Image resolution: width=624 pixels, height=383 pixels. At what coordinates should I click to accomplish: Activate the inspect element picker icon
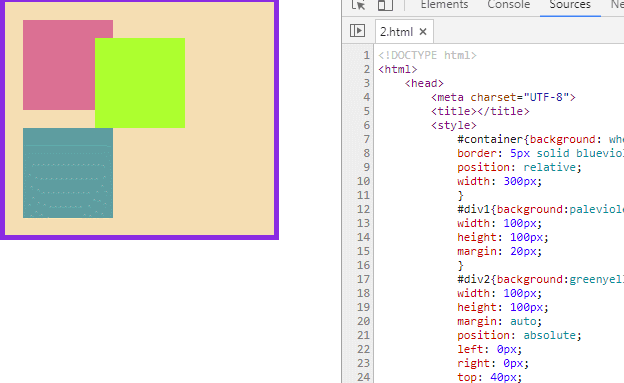pyautogui.click(x=358, y=5)
